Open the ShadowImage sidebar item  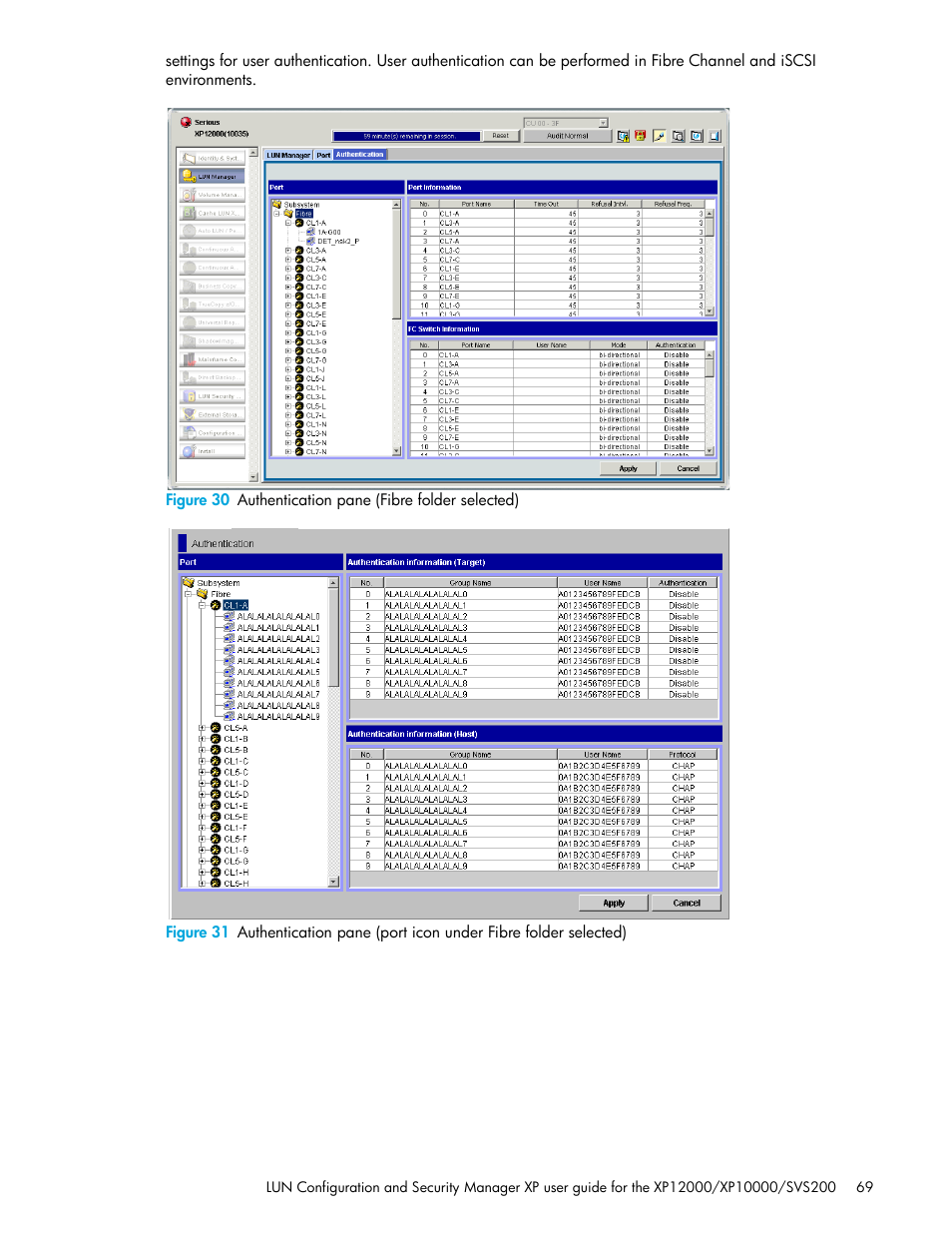(213, 340)
